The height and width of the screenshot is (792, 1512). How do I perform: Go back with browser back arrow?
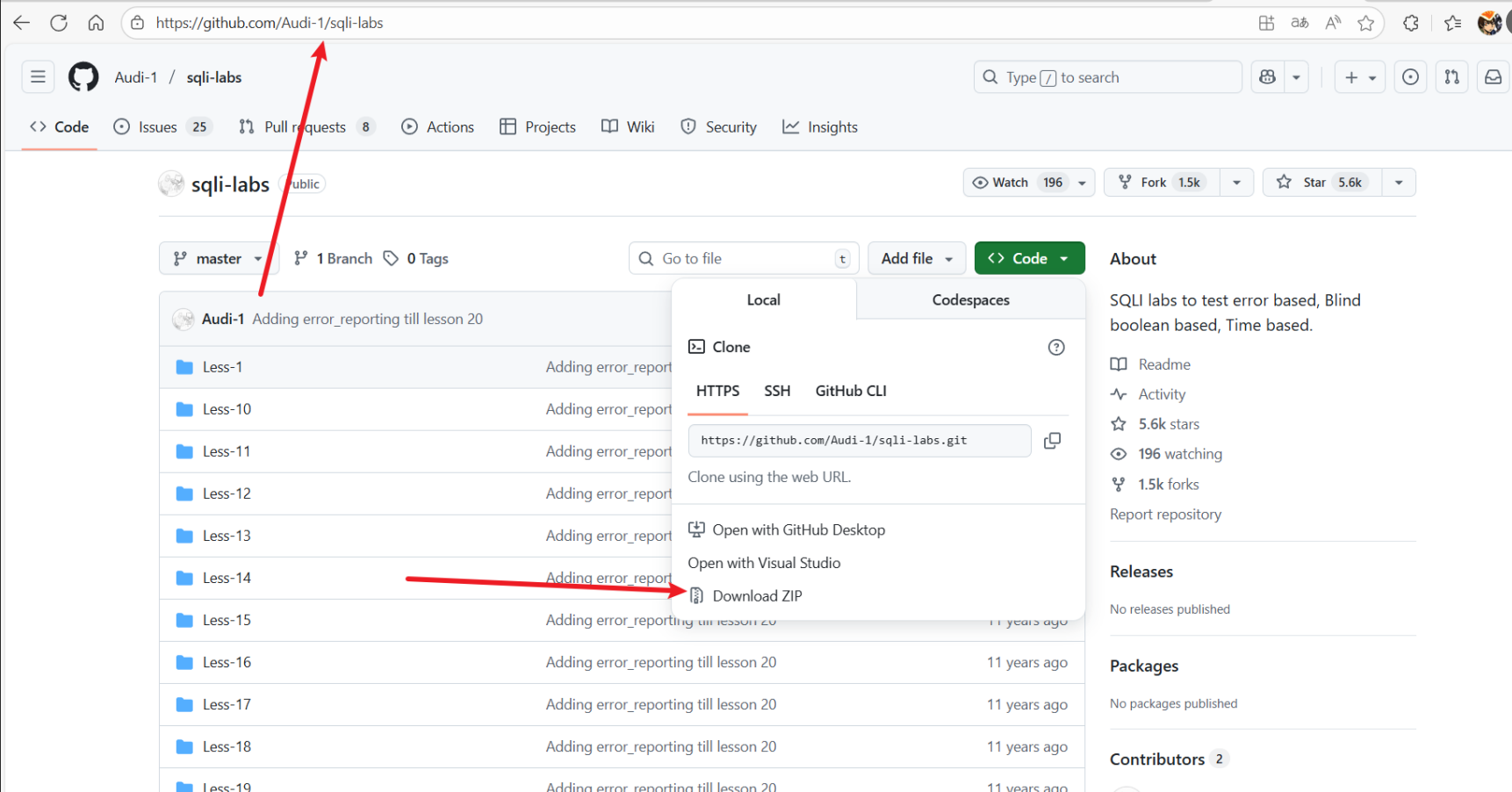point(21,23)
